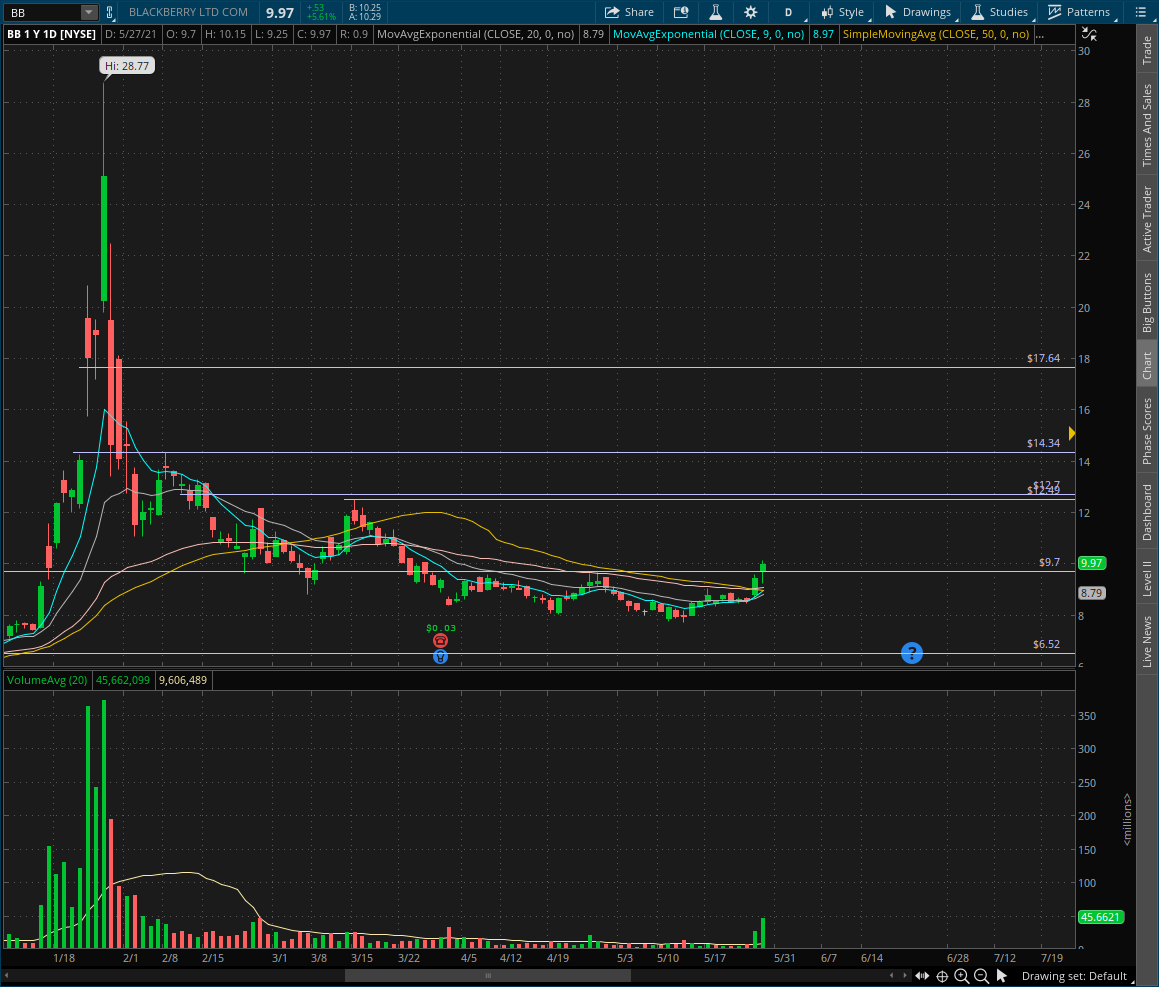Open the Live News sidebar tab
The image size is (1159, 987).
click(1147, 641)
